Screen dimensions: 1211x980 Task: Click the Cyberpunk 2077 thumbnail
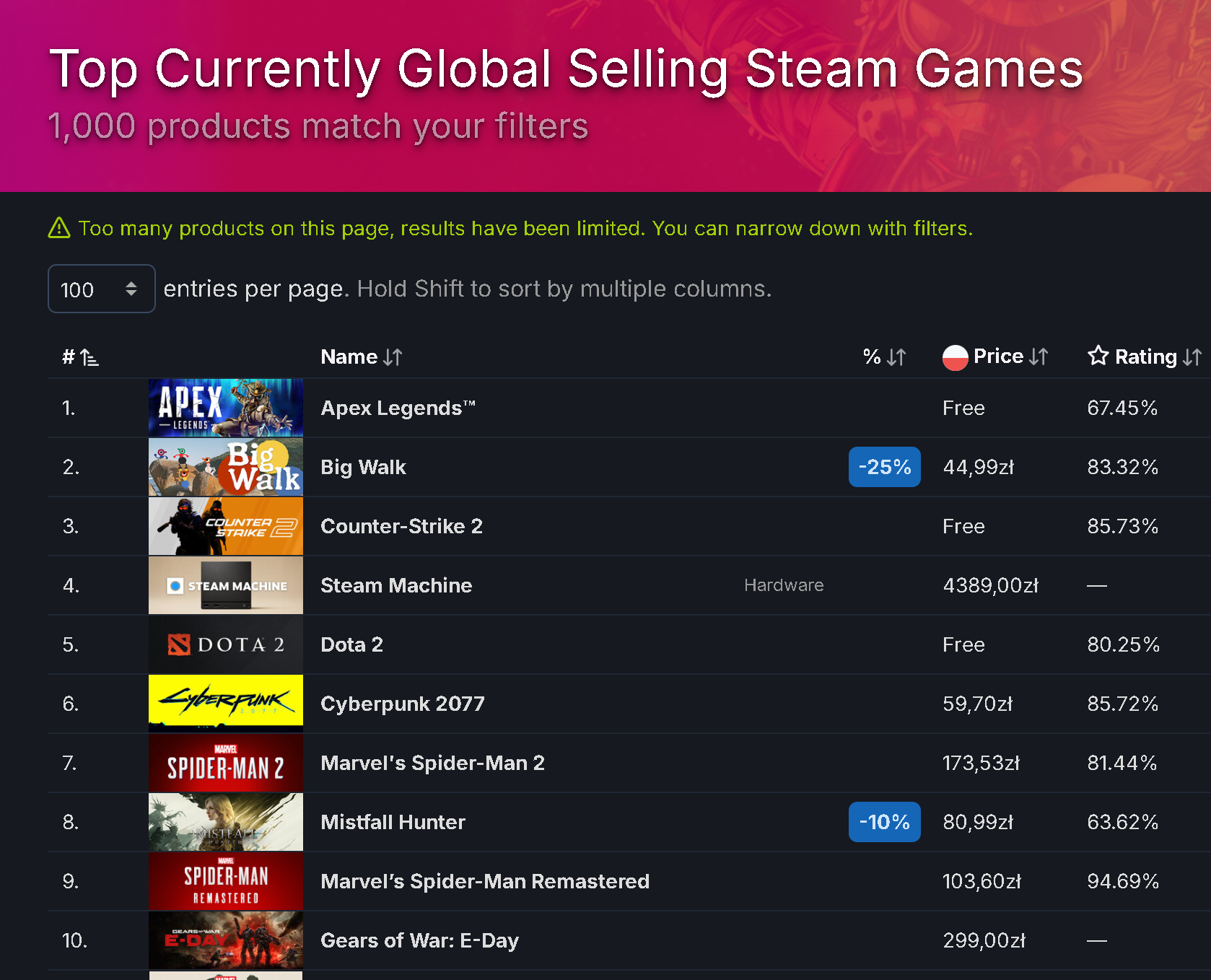226,704
